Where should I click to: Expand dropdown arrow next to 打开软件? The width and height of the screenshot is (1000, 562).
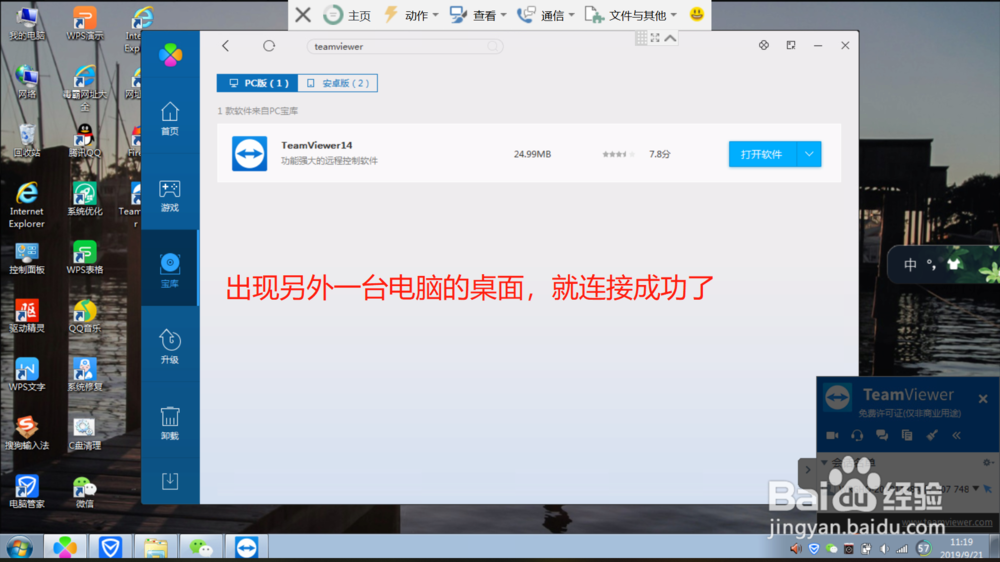(809, 154)
